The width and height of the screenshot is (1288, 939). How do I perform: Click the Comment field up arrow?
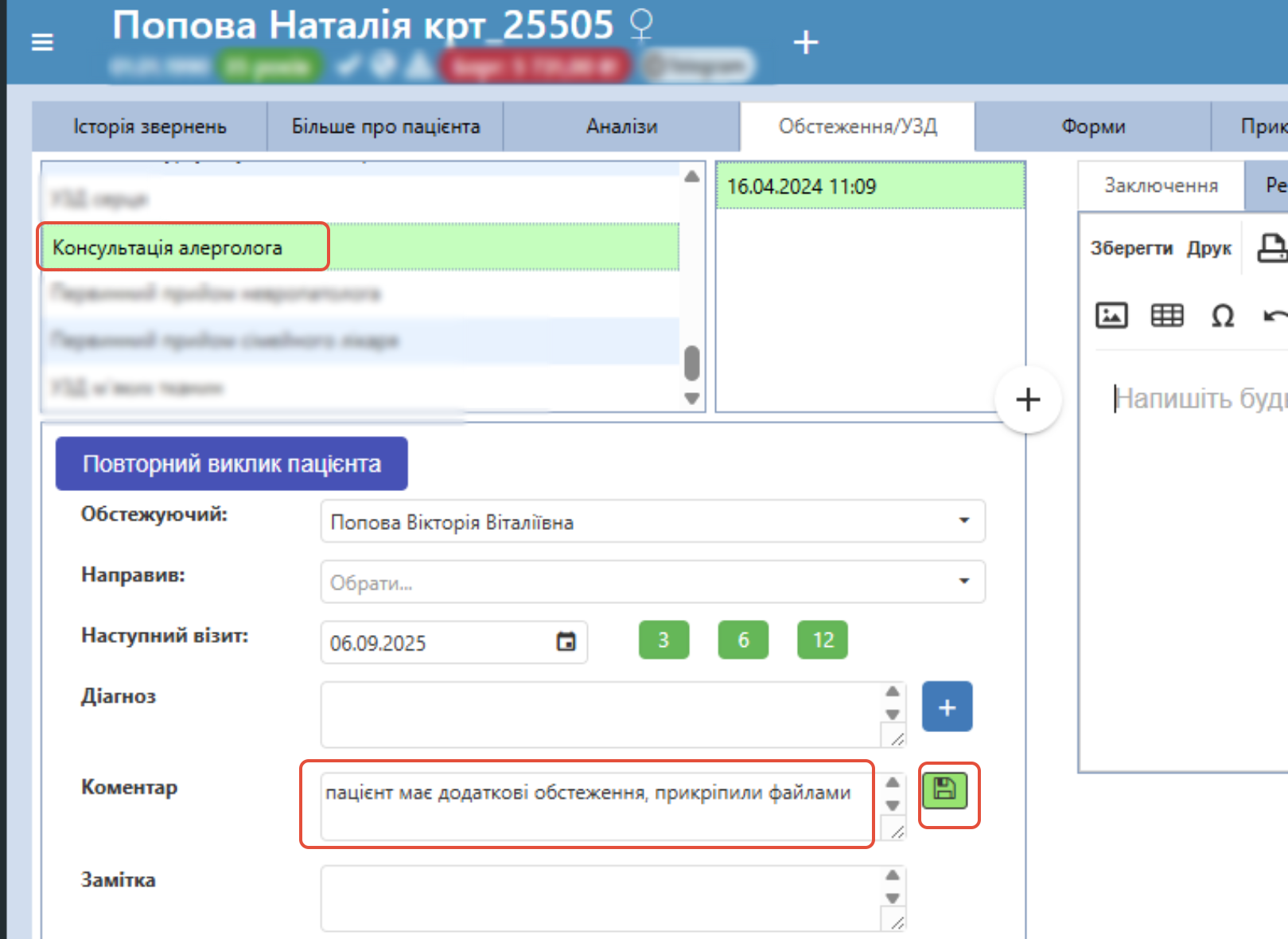[x=893, y=782]
